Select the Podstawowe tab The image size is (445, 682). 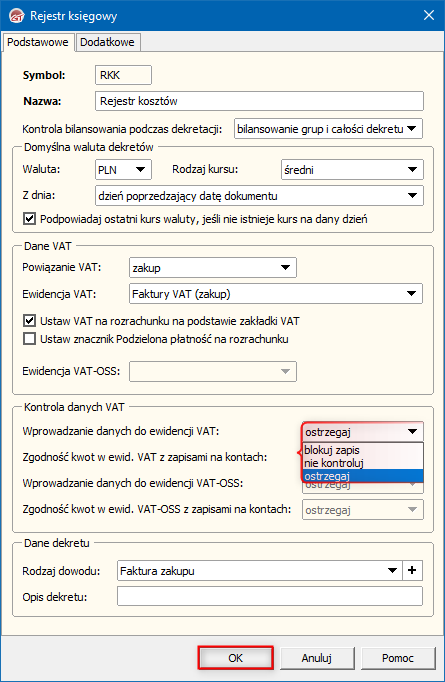pos(38,42)
